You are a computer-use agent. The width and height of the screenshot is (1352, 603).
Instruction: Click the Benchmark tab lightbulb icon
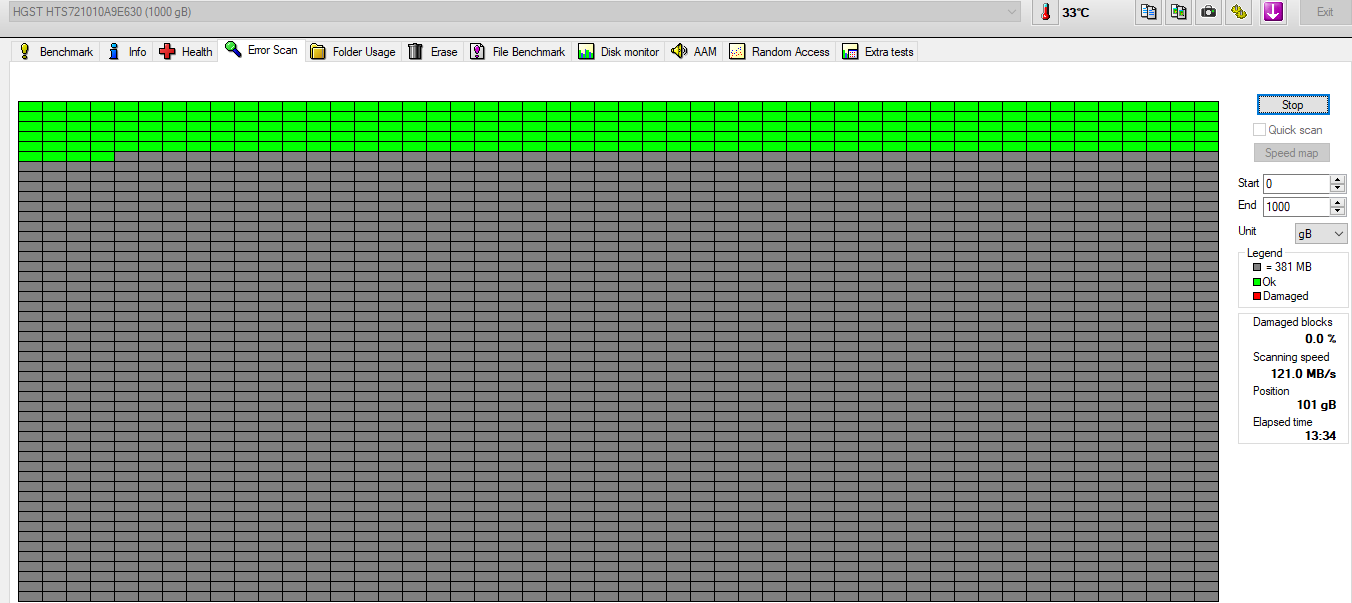[25, 51]
